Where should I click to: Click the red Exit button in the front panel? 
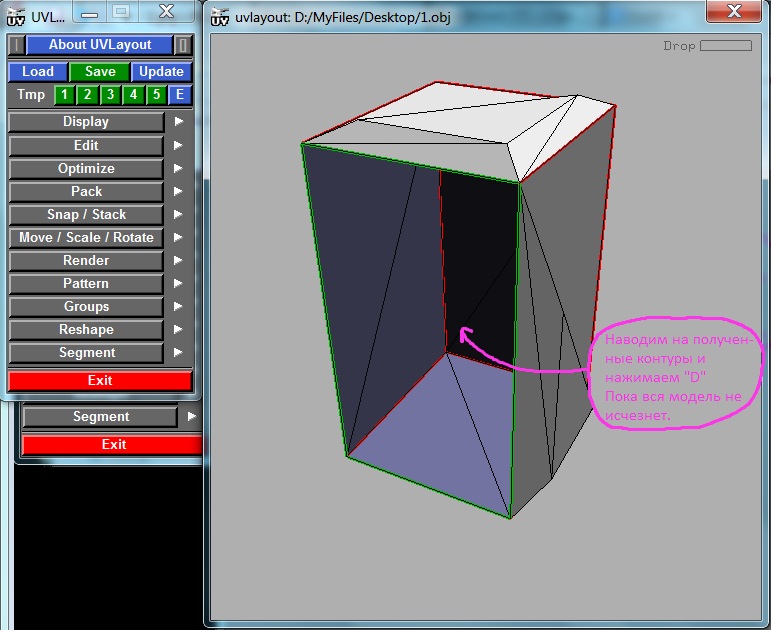[x=100, y=381]
